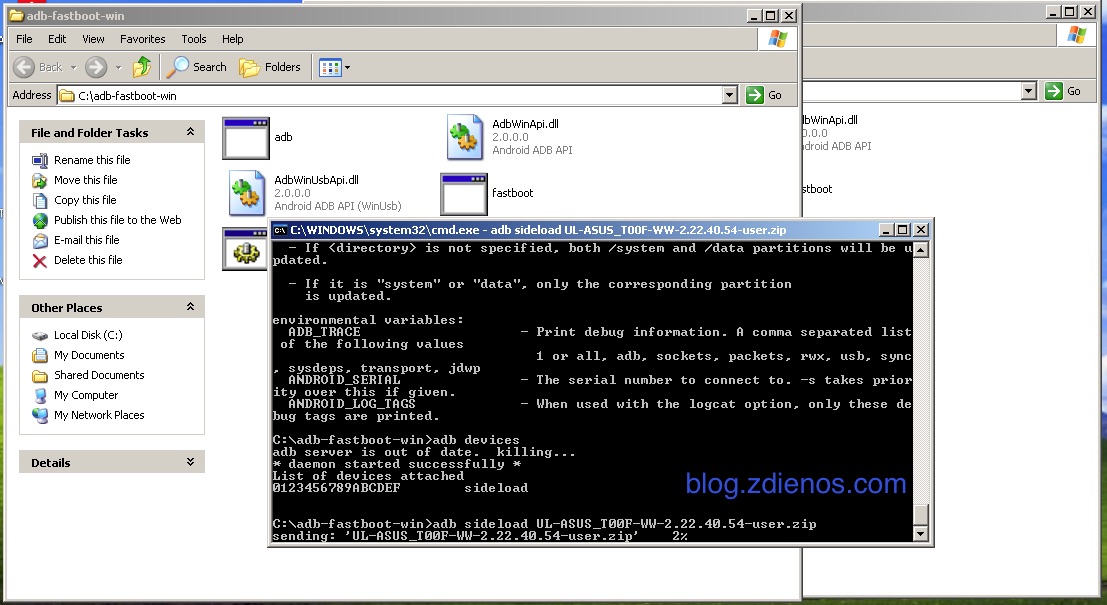This screenshot has width=1107, height=605.
Task: Open the Search pane
Action: click(x=197, y=67)
